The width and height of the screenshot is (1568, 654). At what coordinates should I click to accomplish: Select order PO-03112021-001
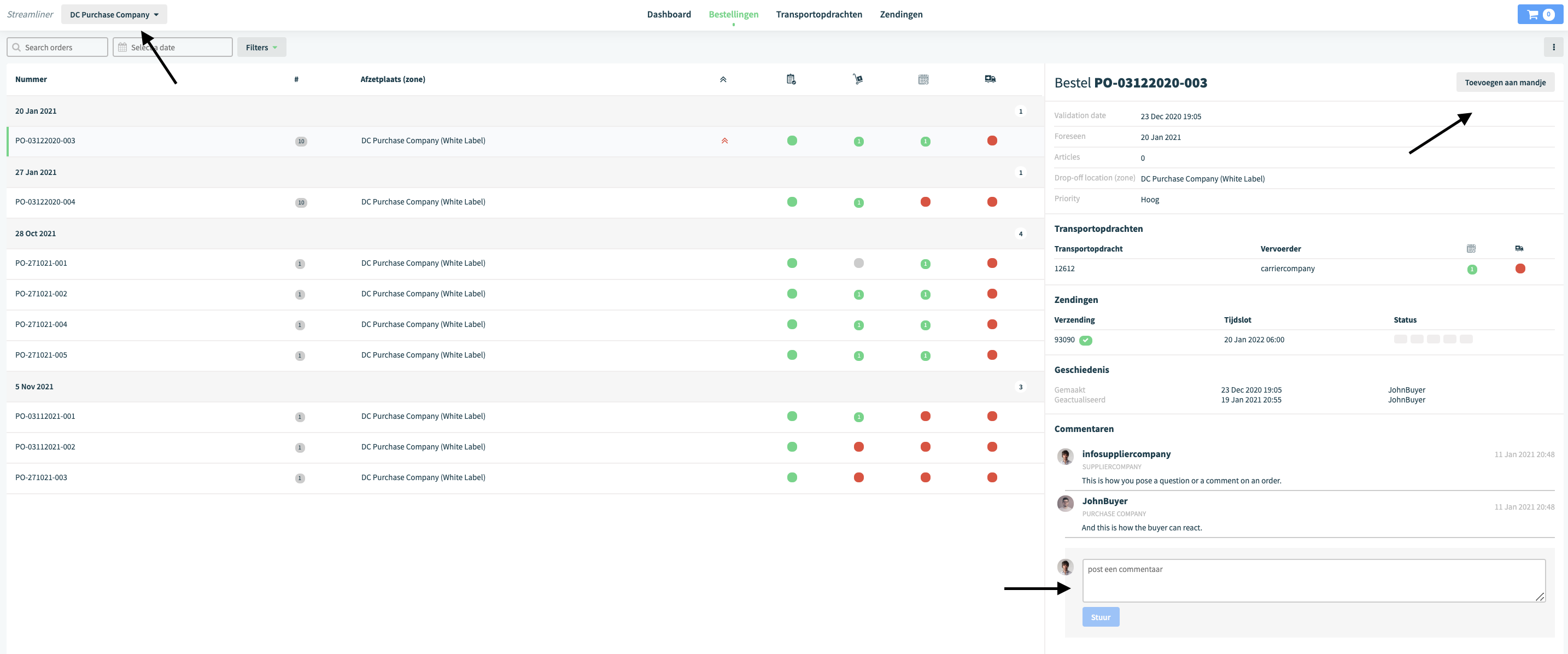525,417
